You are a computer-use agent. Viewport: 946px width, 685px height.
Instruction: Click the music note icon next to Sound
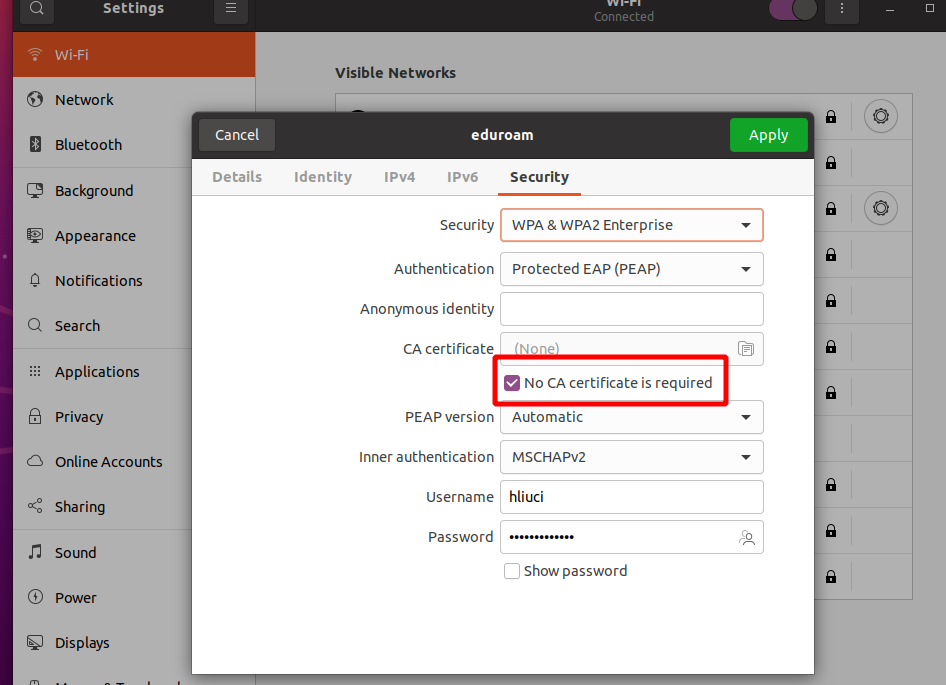tap(35, 552)
